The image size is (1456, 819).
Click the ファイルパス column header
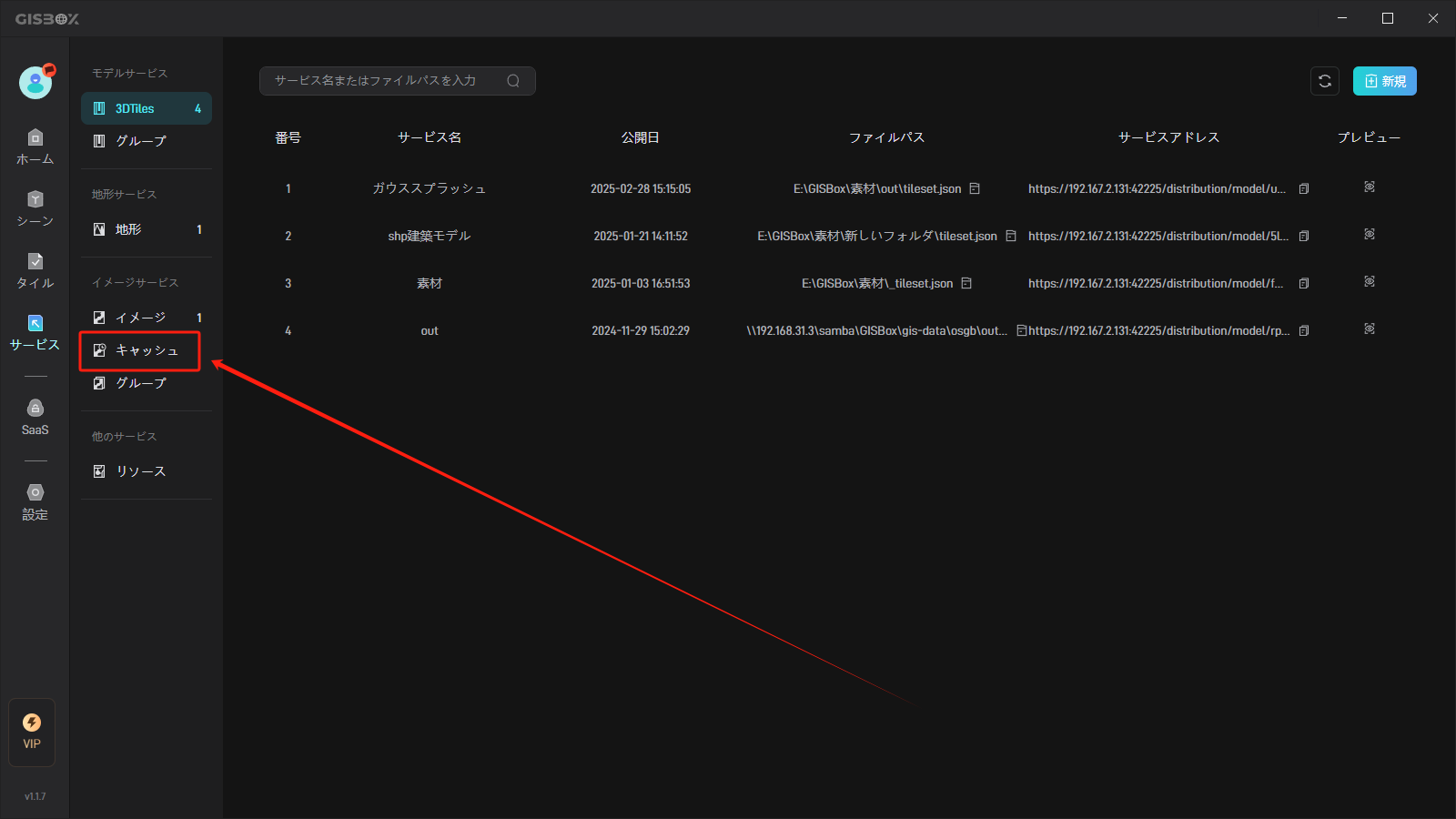pos(886,137)
